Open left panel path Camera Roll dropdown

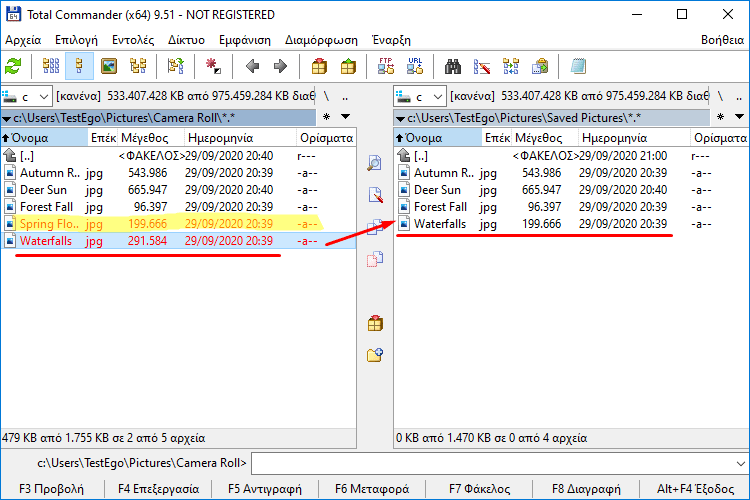click(7, 118)
